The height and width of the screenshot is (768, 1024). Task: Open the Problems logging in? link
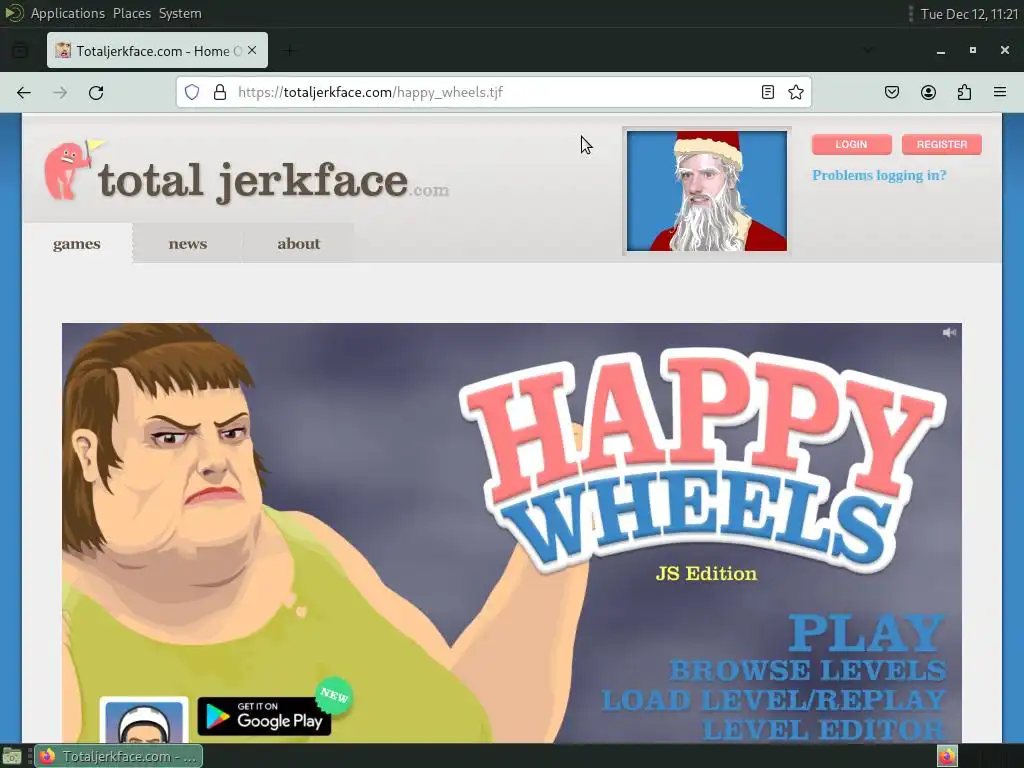click(879, 175)
